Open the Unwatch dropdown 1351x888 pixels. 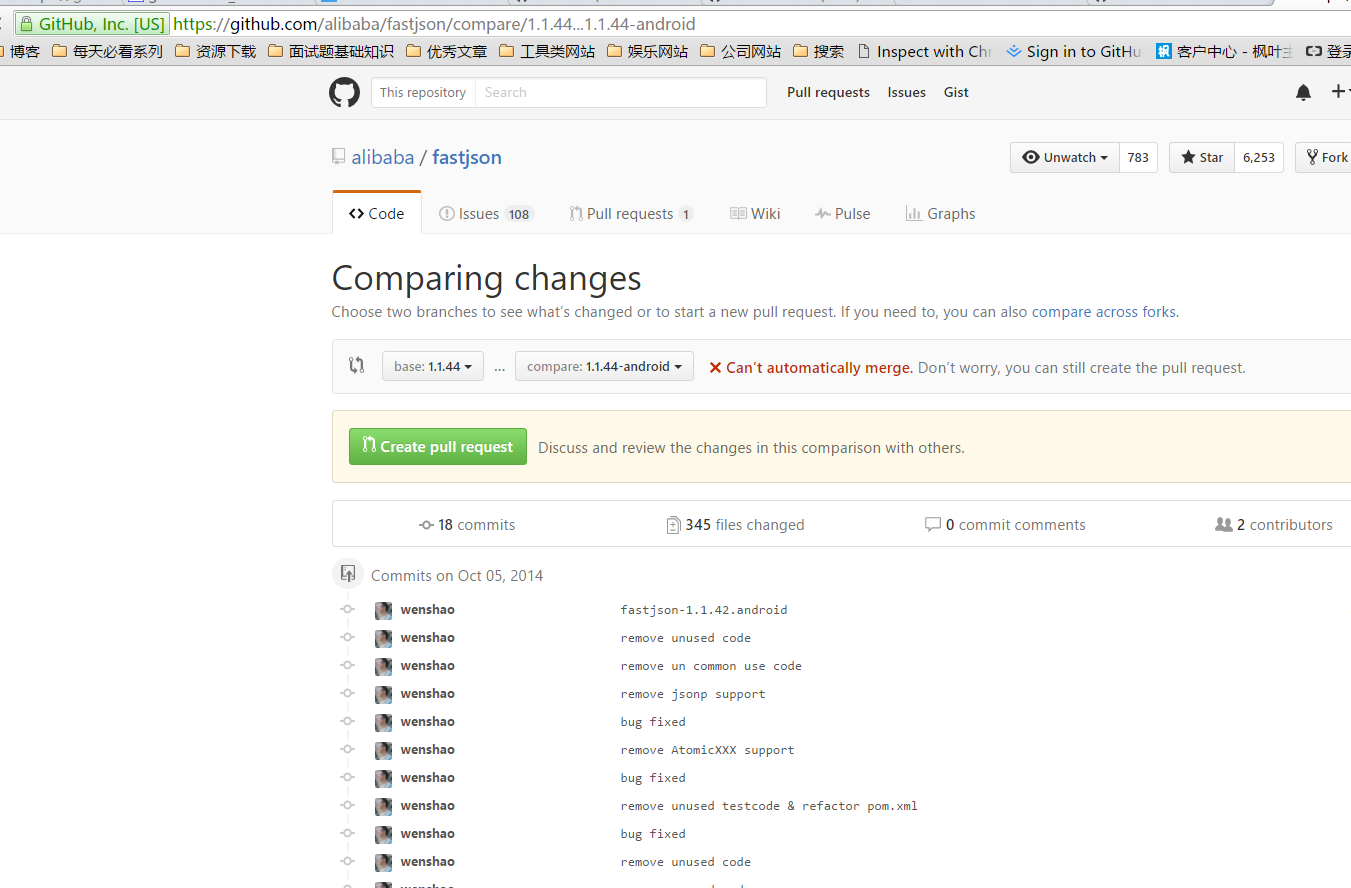coord(1065,158)
